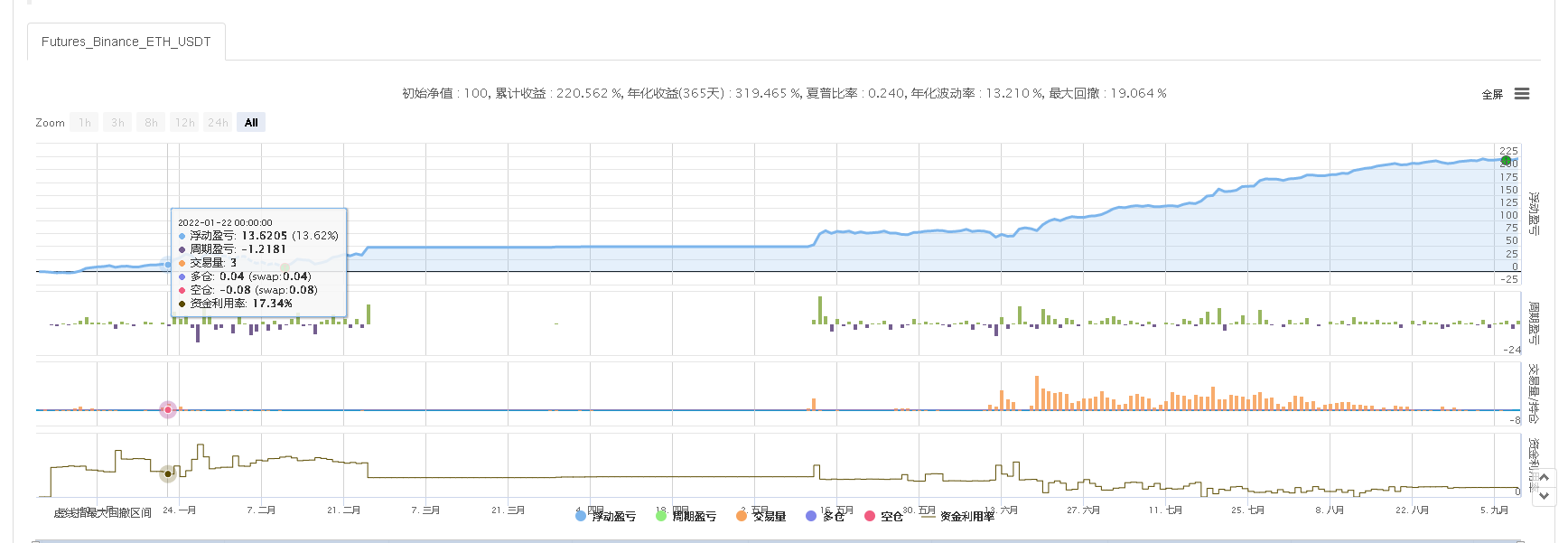1568x543 pixels.
Task: Click the 5. 九月 x-axis label
Action: 1494,510
